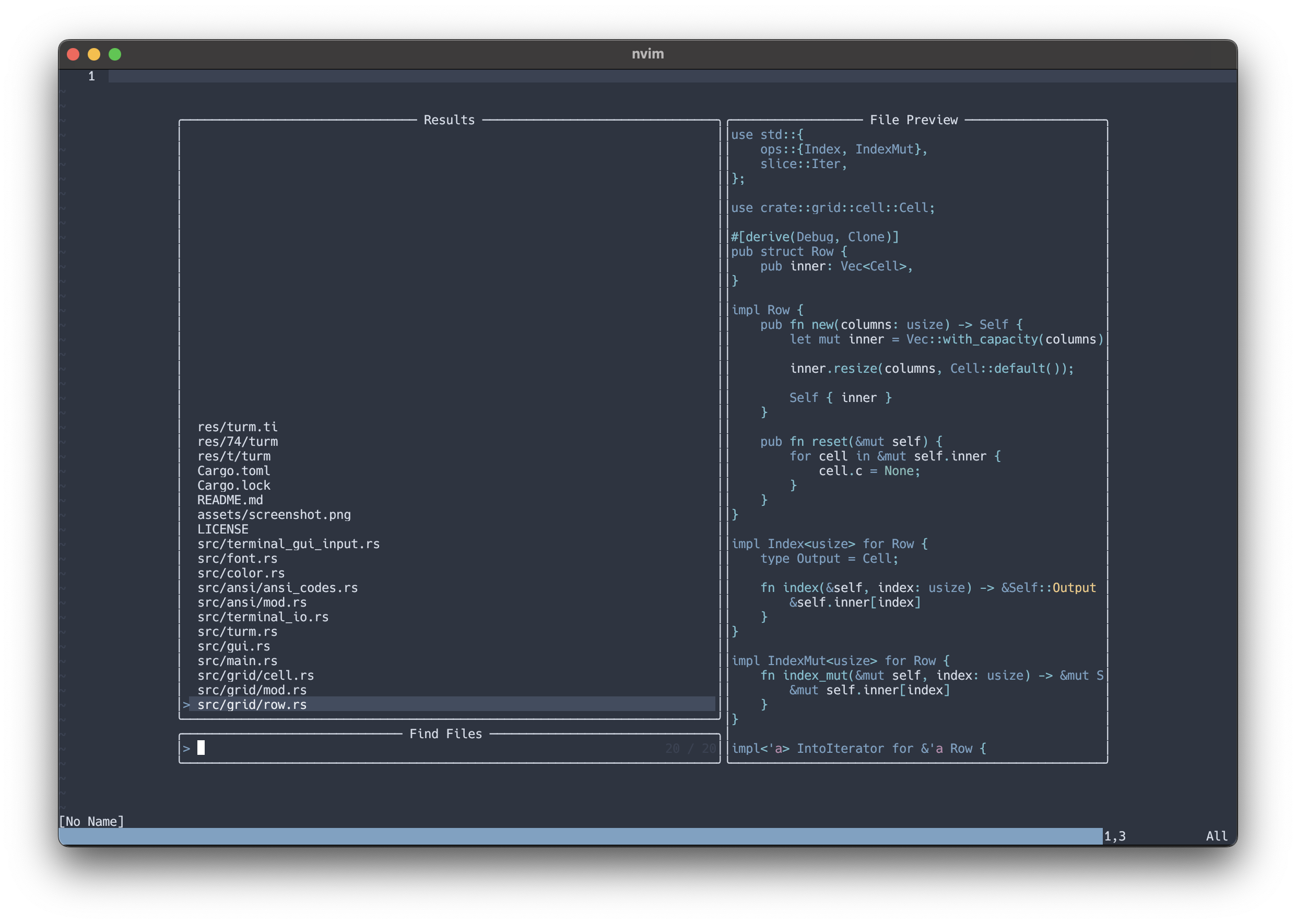Open src/turm.rs from the list
This screenshot has width=1296, height=924.
[x=238, y=632]
